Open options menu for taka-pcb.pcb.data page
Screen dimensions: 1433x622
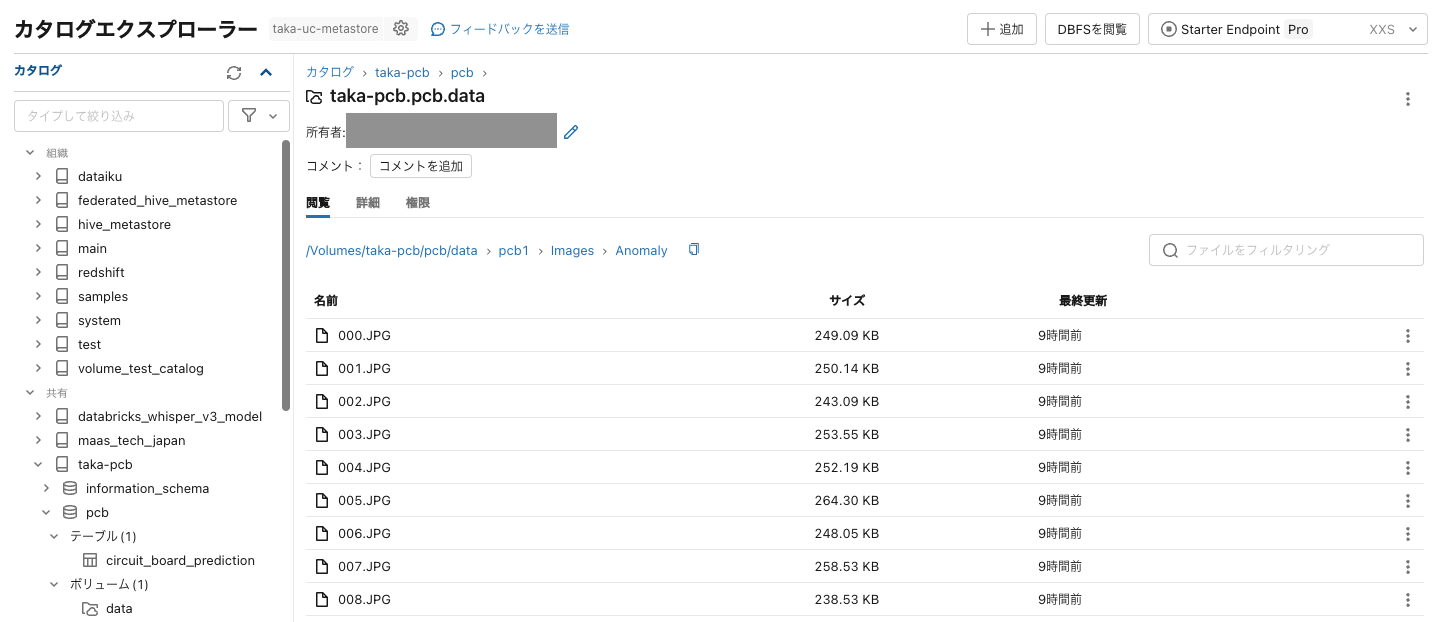tap(1407, 99)
